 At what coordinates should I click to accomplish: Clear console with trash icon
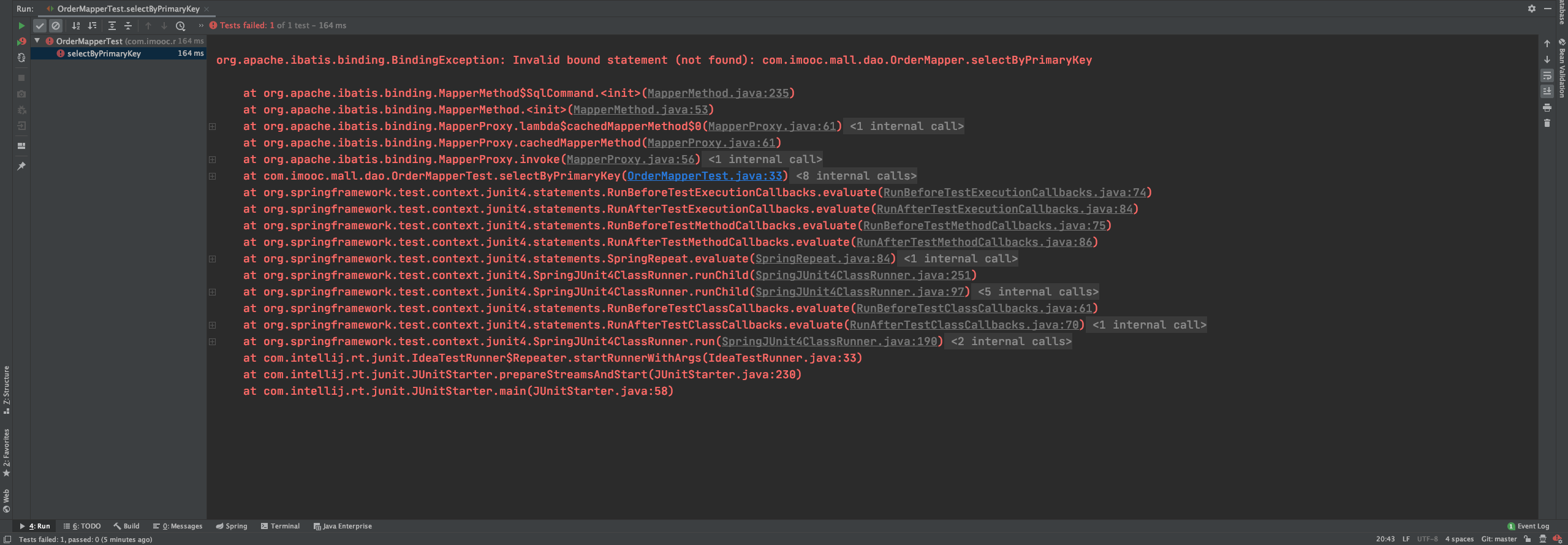1547,123
